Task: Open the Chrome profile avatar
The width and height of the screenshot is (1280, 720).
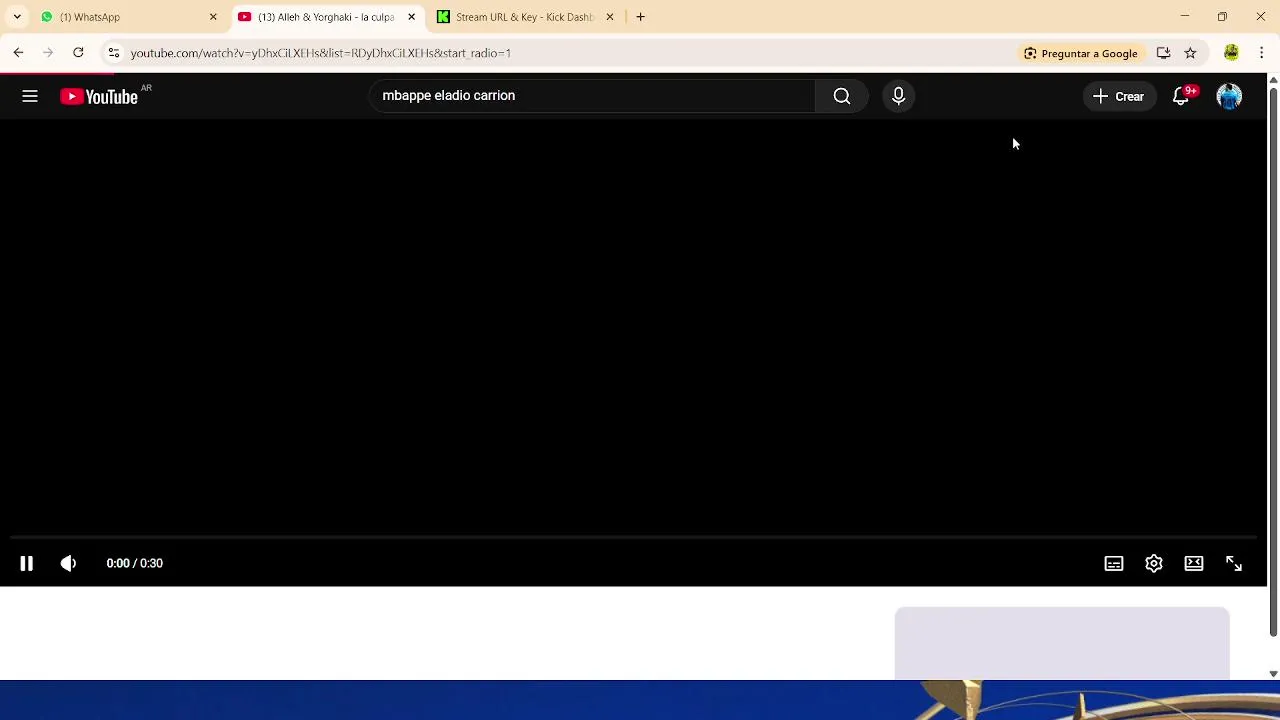Action: (x=1231, y=53)
